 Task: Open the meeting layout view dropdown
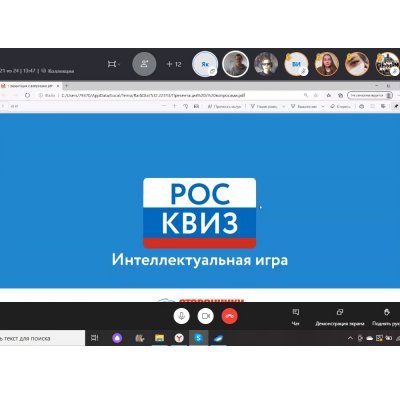tap(114, 64)
